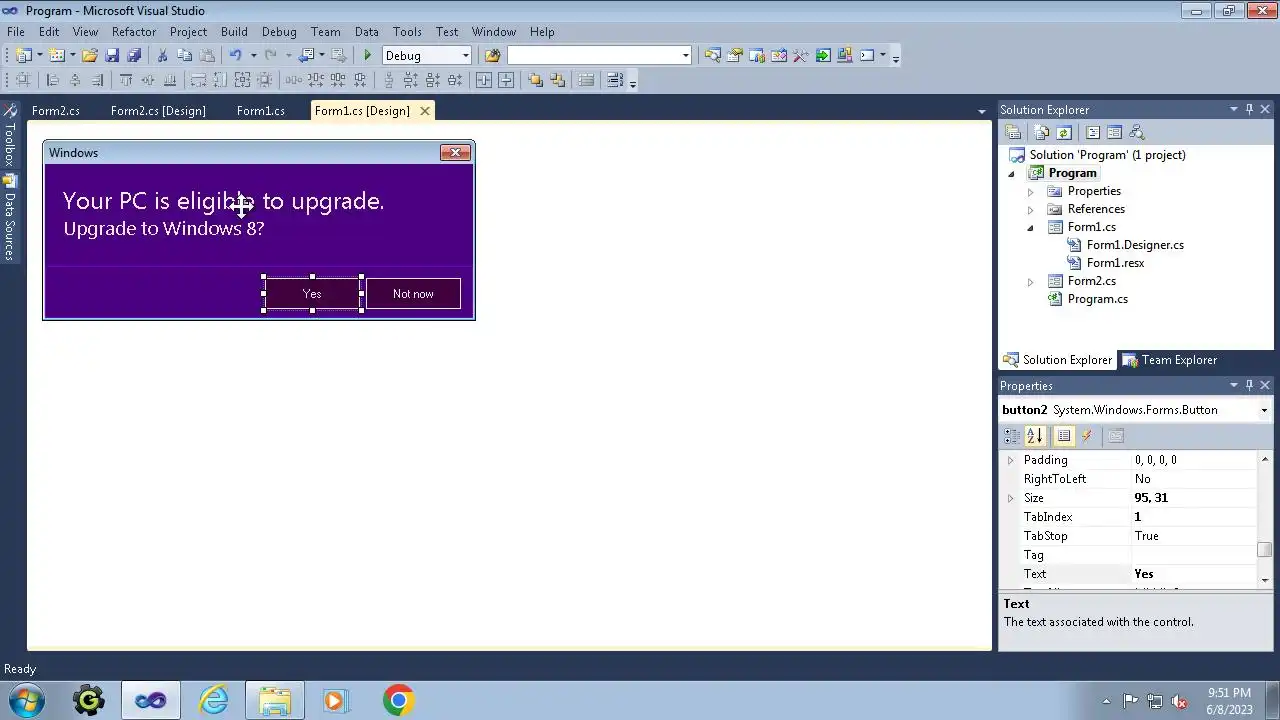Click the Copy icon in toolbar
This screenshot has height=720, width=1280.
pyautogui.click(x=184, y=56)
